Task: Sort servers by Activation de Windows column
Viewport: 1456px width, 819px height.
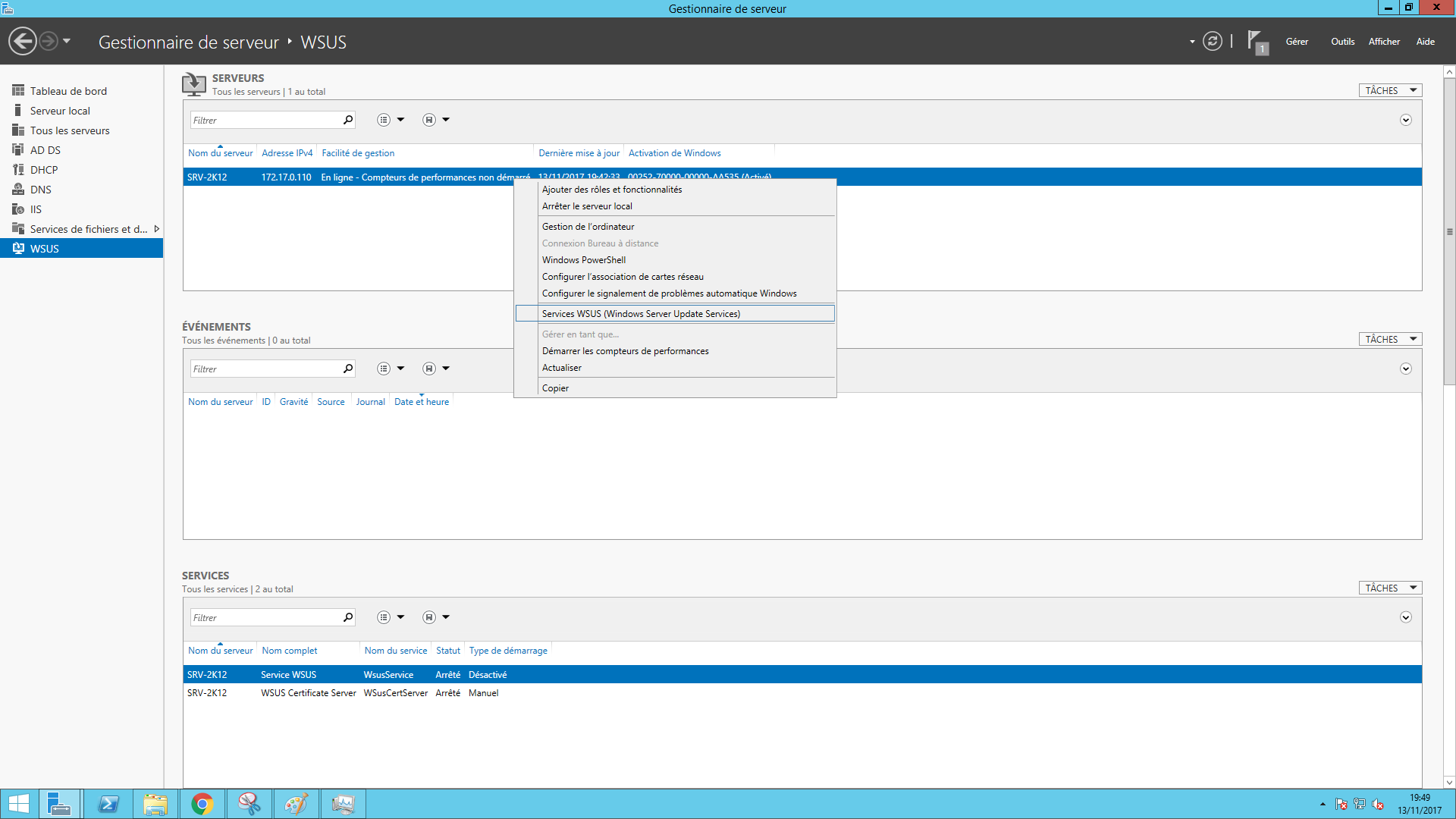Action: click(x=674, y=153)
